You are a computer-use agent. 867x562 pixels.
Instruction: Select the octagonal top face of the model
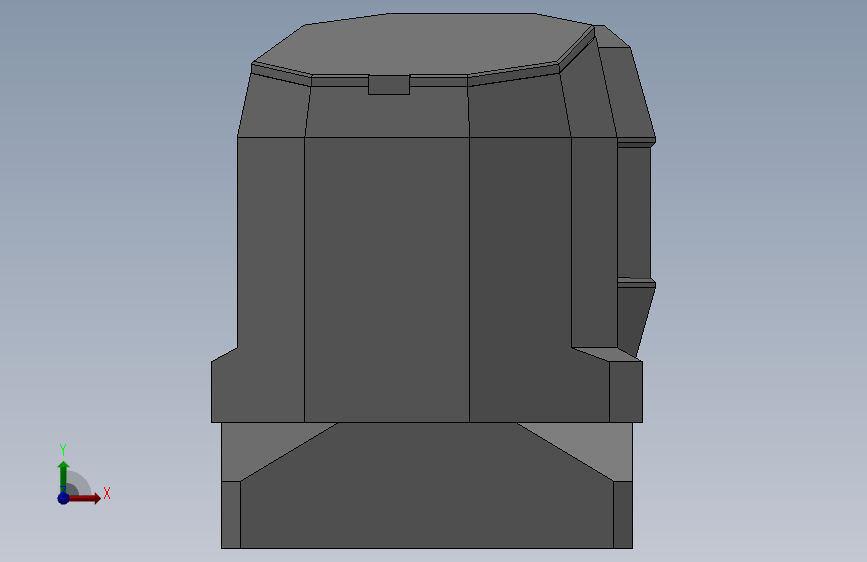coord(423,44)
